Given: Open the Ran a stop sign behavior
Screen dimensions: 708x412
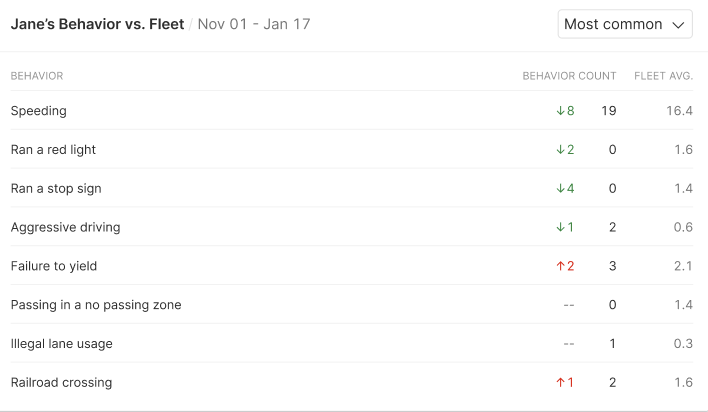Looking at the screenshot, I should (56, 189).
